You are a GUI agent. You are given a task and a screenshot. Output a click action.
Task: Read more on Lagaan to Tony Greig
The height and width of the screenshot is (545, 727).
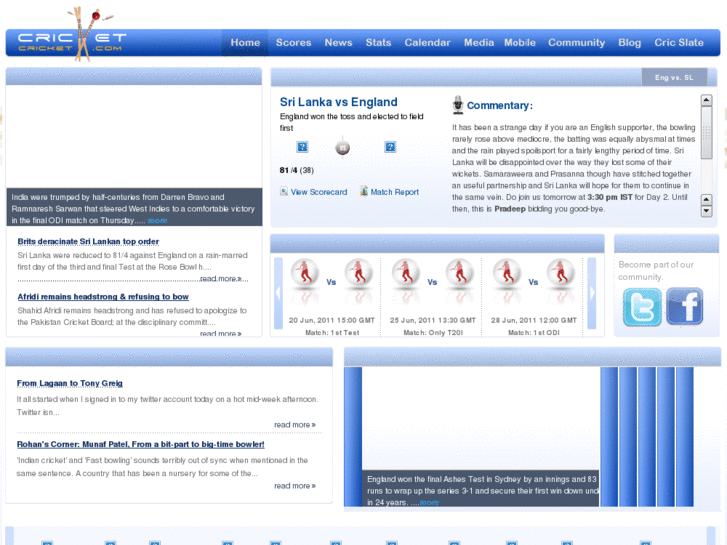click(x=295, y=425)
